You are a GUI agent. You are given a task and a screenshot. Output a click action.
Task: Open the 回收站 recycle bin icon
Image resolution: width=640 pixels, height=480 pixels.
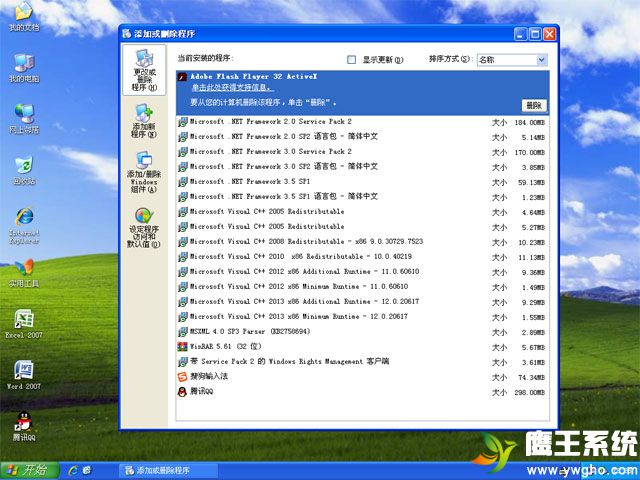[24, 170]
